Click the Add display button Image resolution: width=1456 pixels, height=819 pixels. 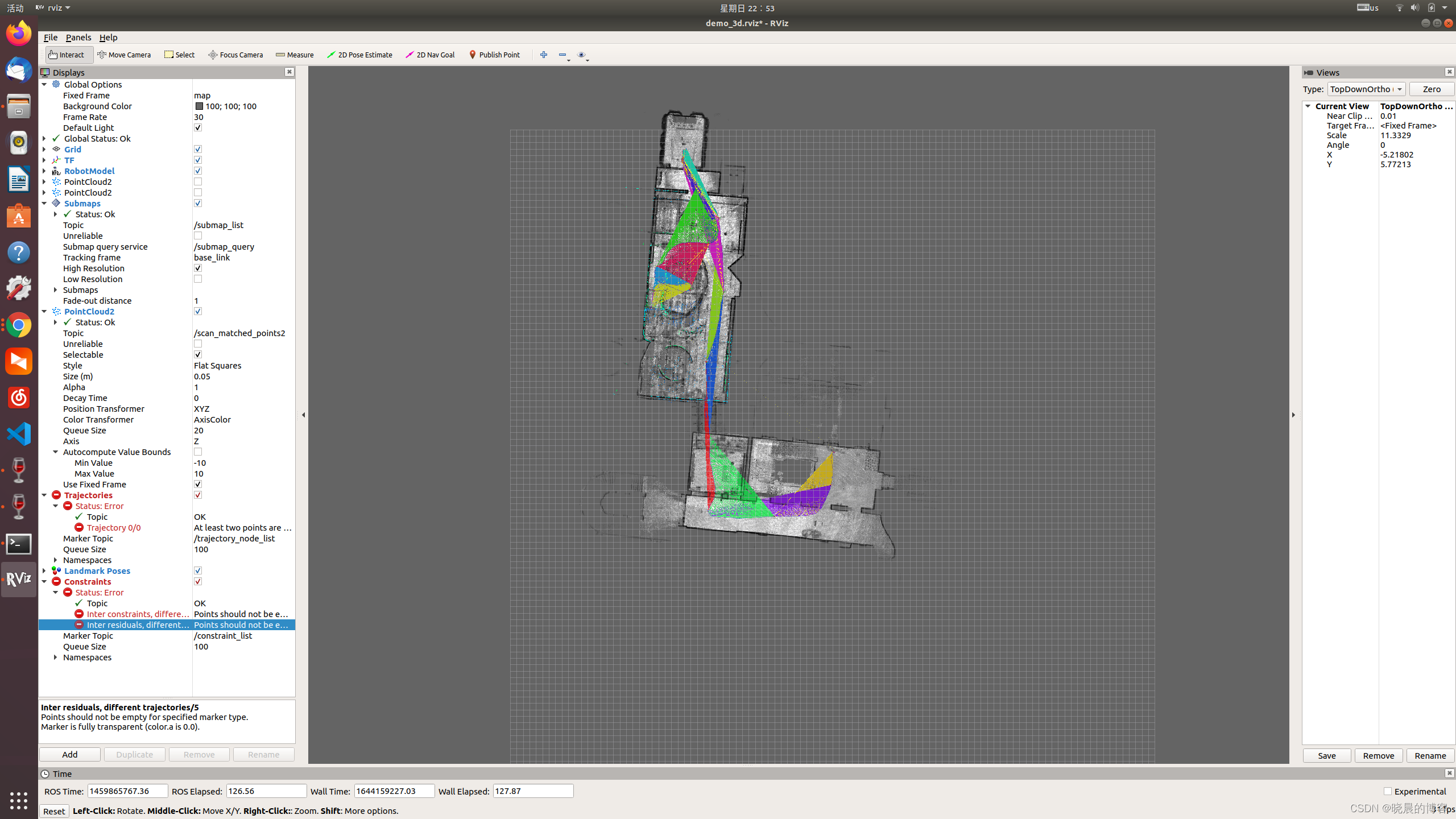pos(69,754)
